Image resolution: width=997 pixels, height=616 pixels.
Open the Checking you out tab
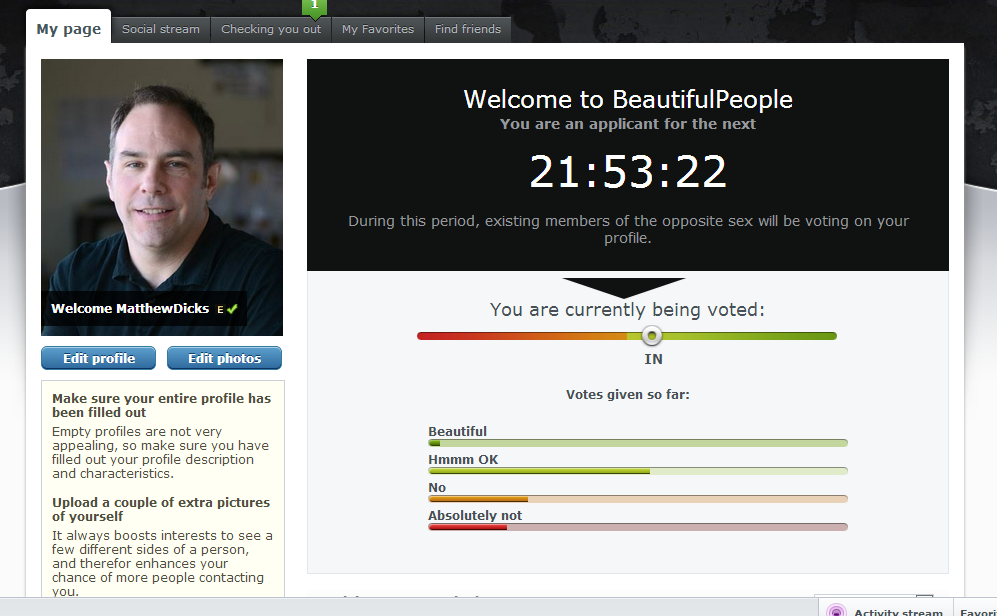pyautogui.click(x=271, y=29)
